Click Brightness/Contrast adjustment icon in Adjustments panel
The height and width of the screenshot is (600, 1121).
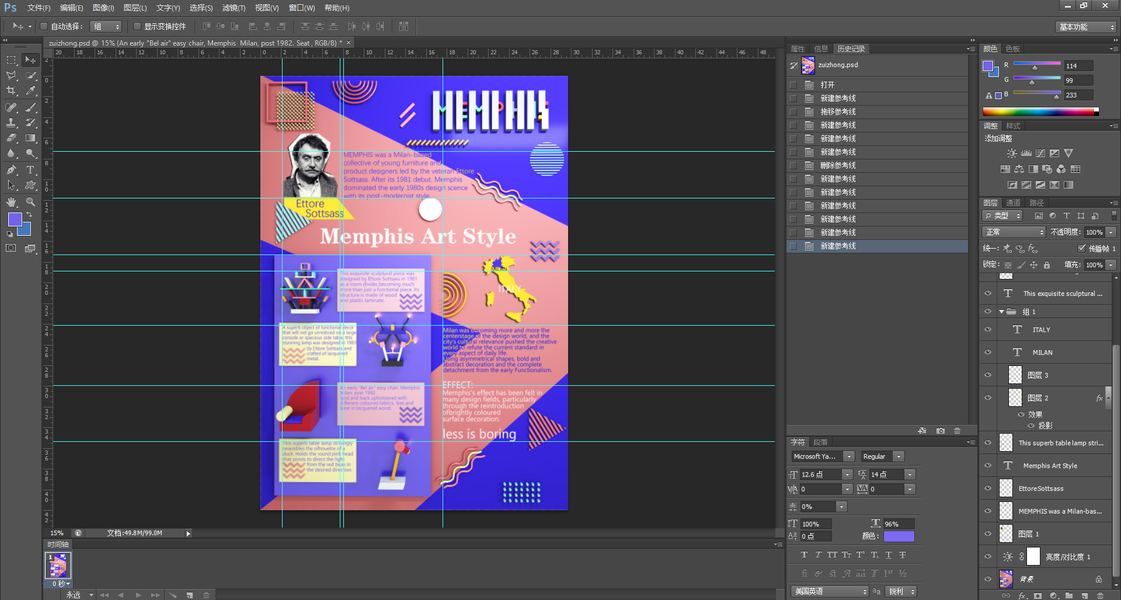coord(1012,153)
